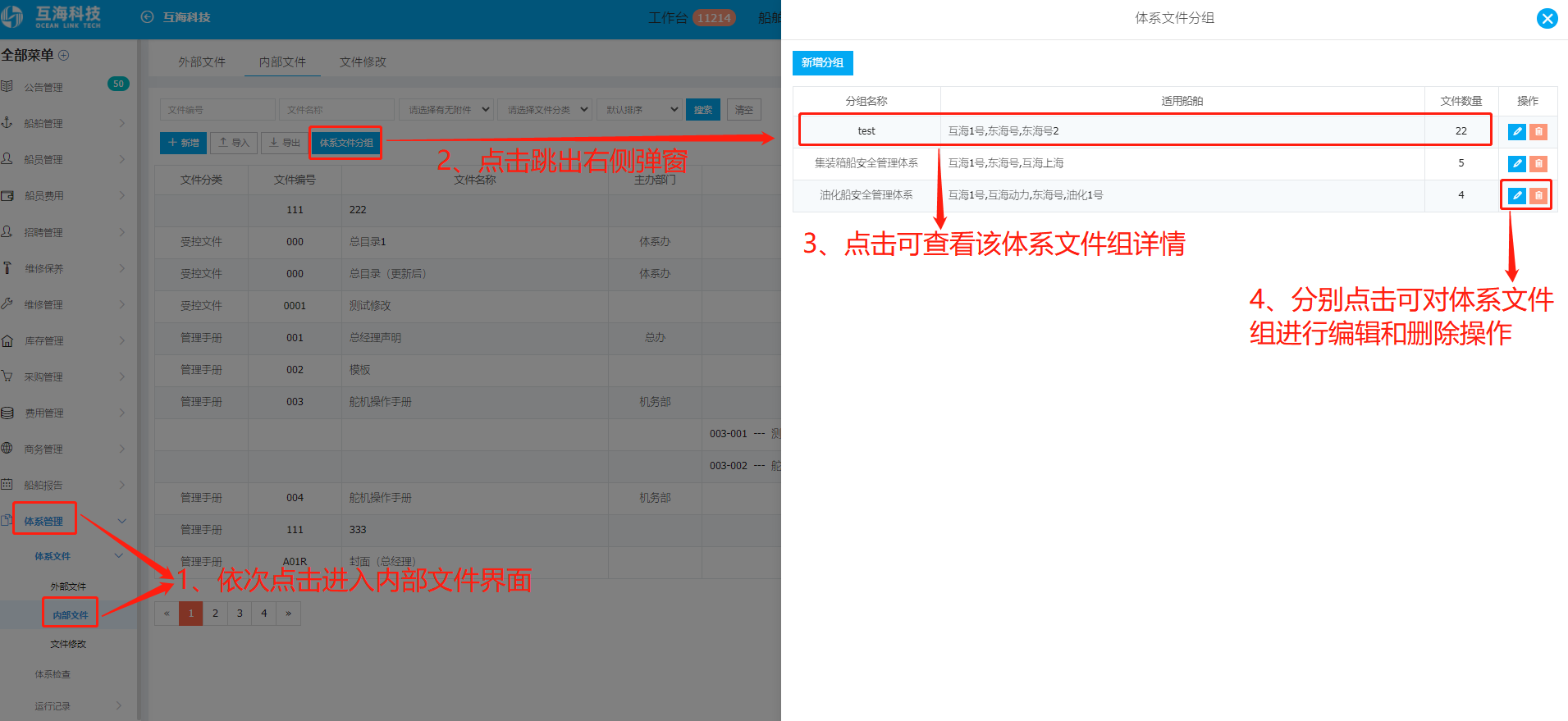Click the 维修保养 sidebar icon
Screen dimensions: 1568x721
7,267
